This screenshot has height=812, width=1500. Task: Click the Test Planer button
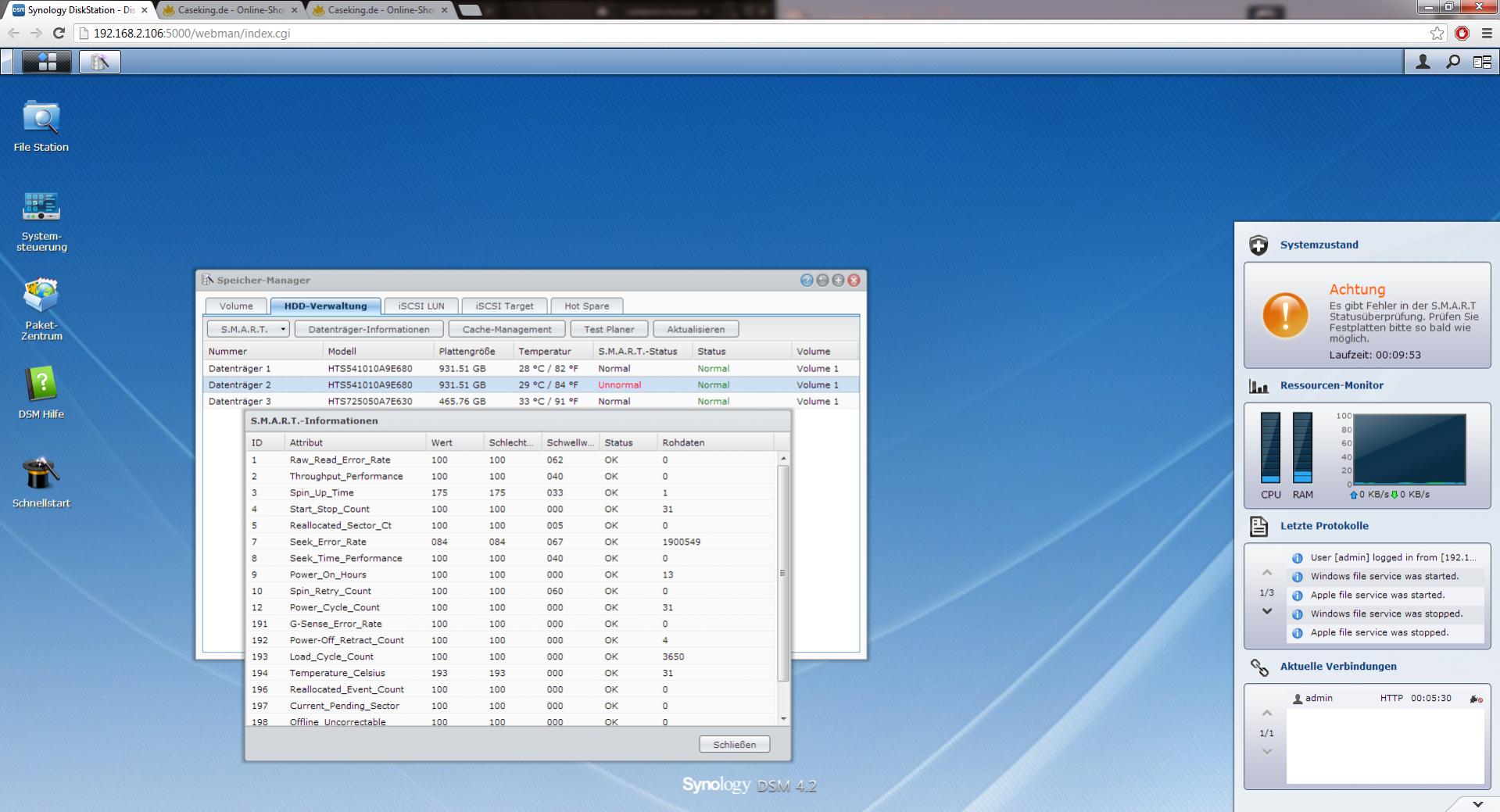click(x=609, y=329)
